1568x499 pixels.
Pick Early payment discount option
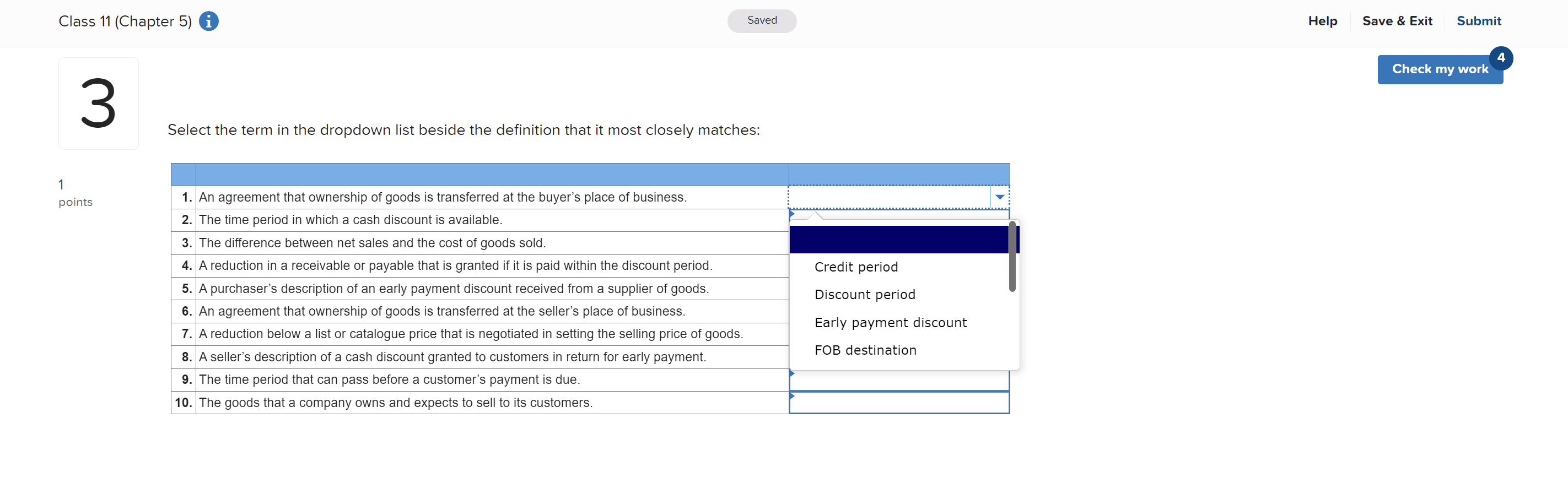(x=891, y=323)
